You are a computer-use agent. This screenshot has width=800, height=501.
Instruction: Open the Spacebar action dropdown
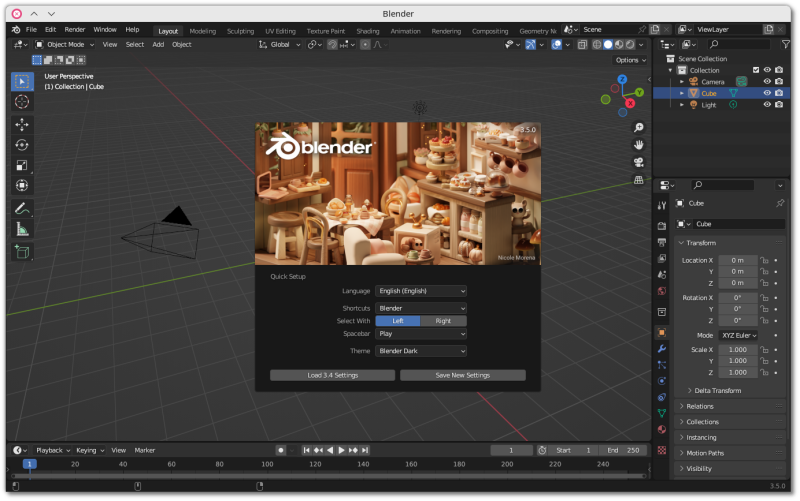pos(421,334)
